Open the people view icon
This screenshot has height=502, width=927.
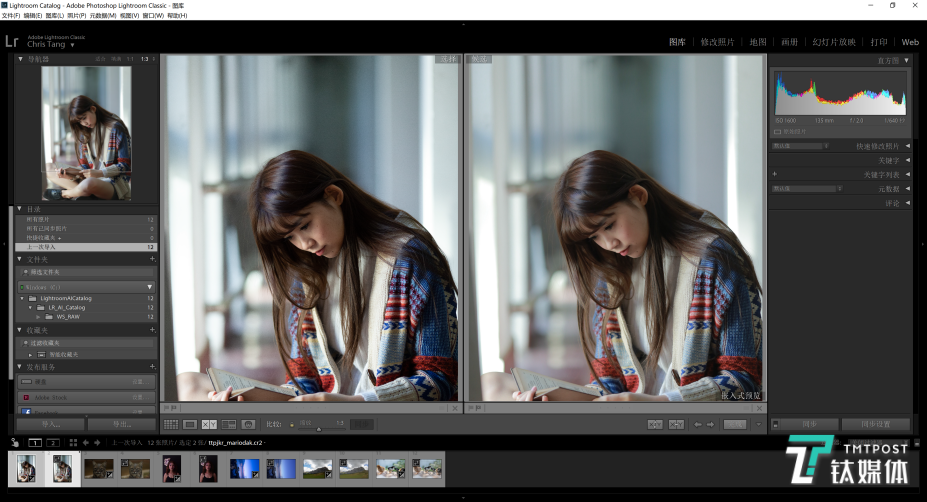point(248,425)
